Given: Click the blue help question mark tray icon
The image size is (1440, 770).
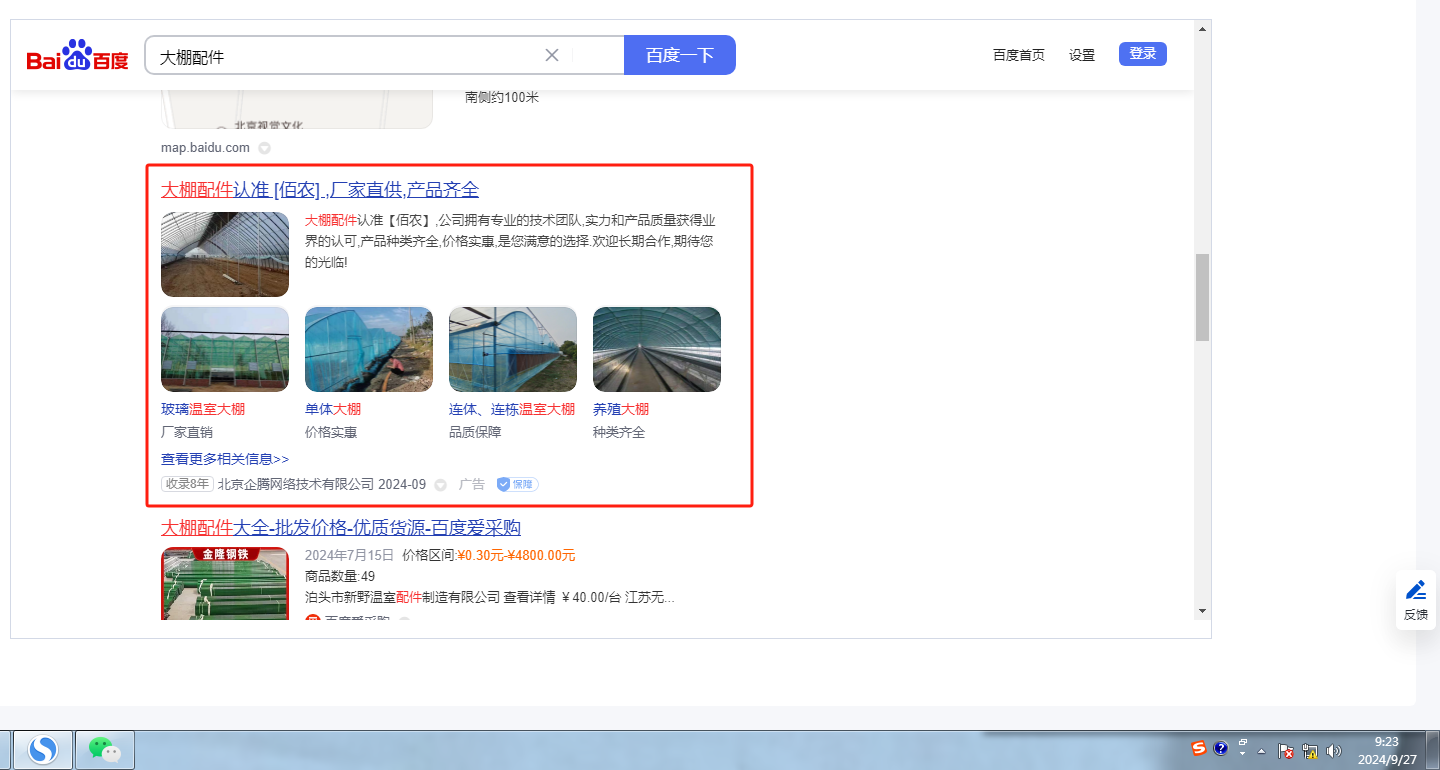Looking at the screenshot, I should 1221,748.
